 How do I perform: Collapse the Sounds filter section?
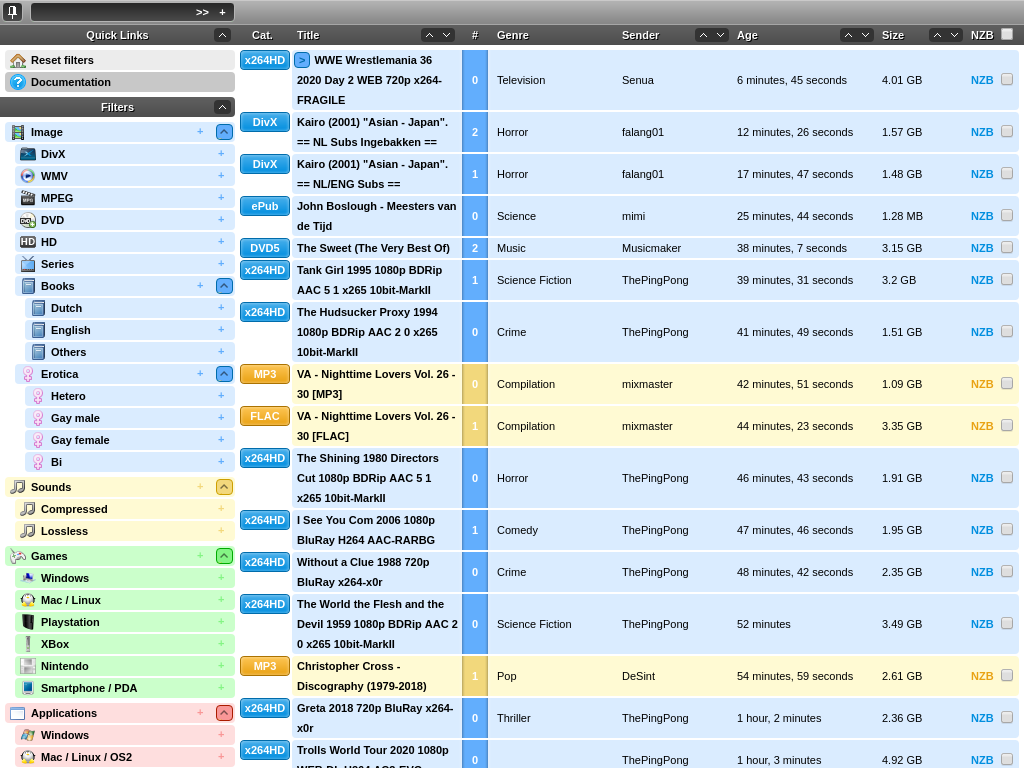(x=224, y=487)
